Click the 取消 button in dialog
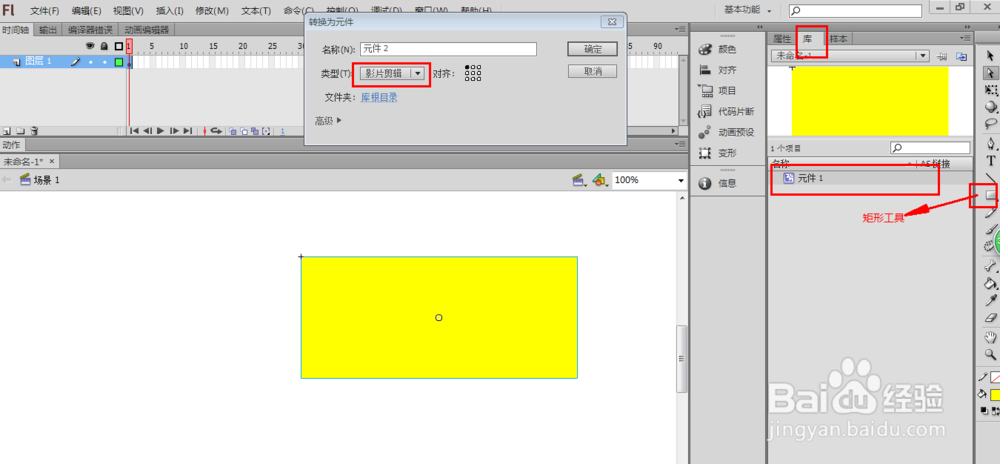 pyautogui.click(x=592, y=71)
